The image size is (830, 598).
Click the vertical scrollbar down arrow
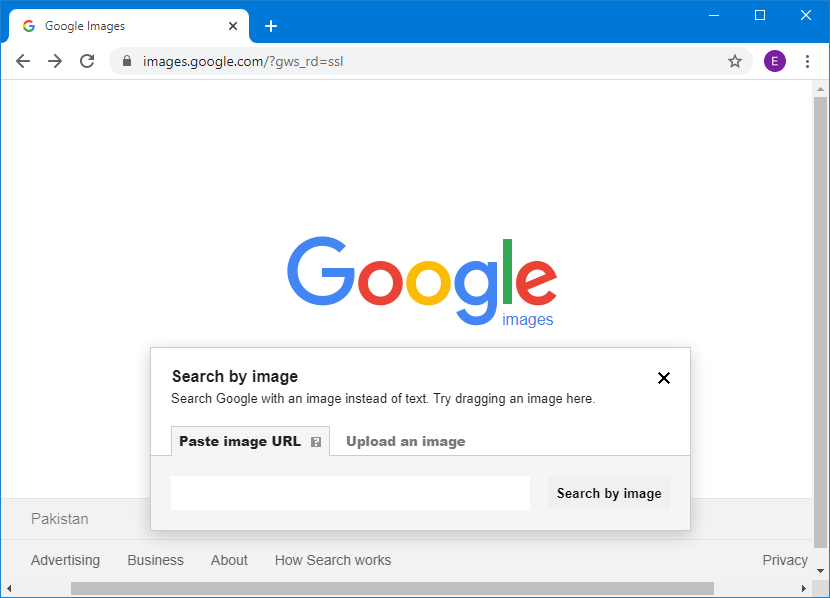(820, 570)
